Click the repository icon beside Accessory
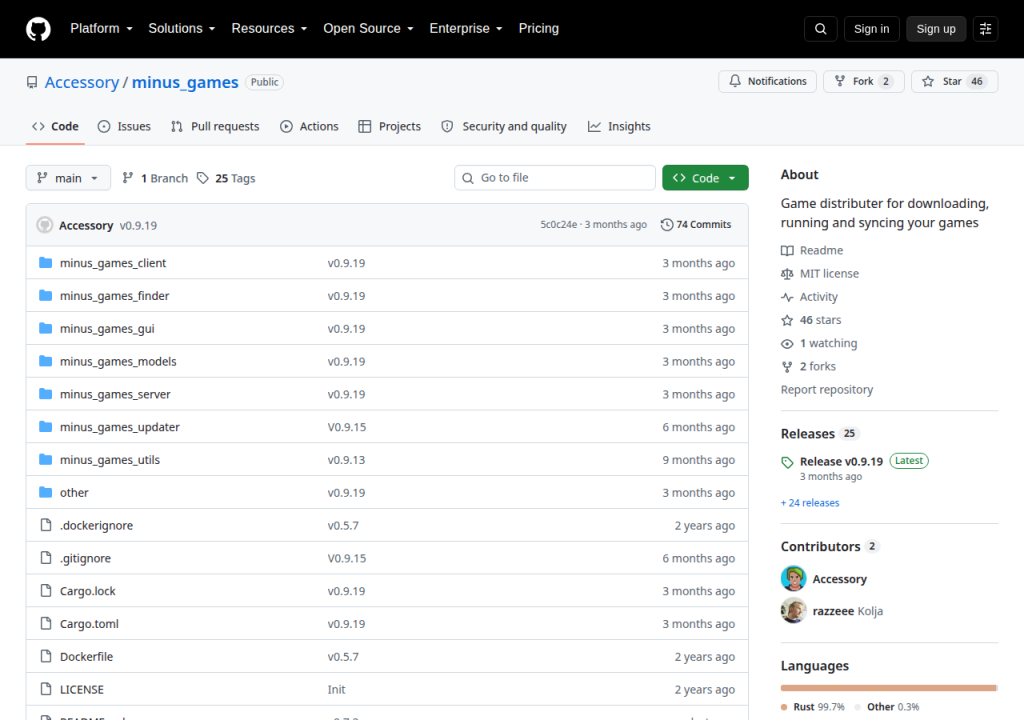This screenshot has width=1024, height=720. pos(32,82)
